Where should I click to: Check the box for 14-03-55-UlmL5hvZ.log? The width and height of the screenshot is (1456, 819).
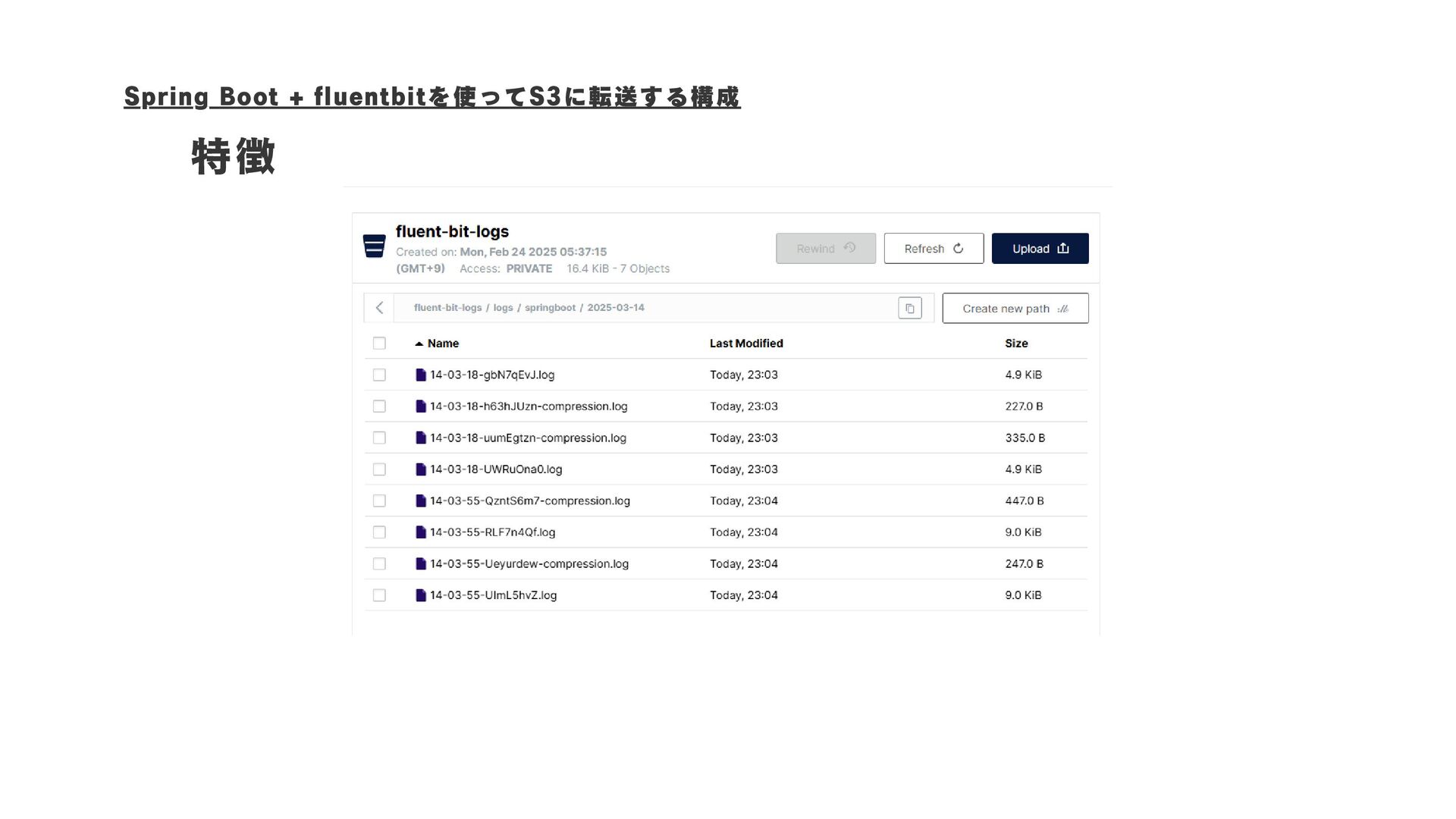379,595
